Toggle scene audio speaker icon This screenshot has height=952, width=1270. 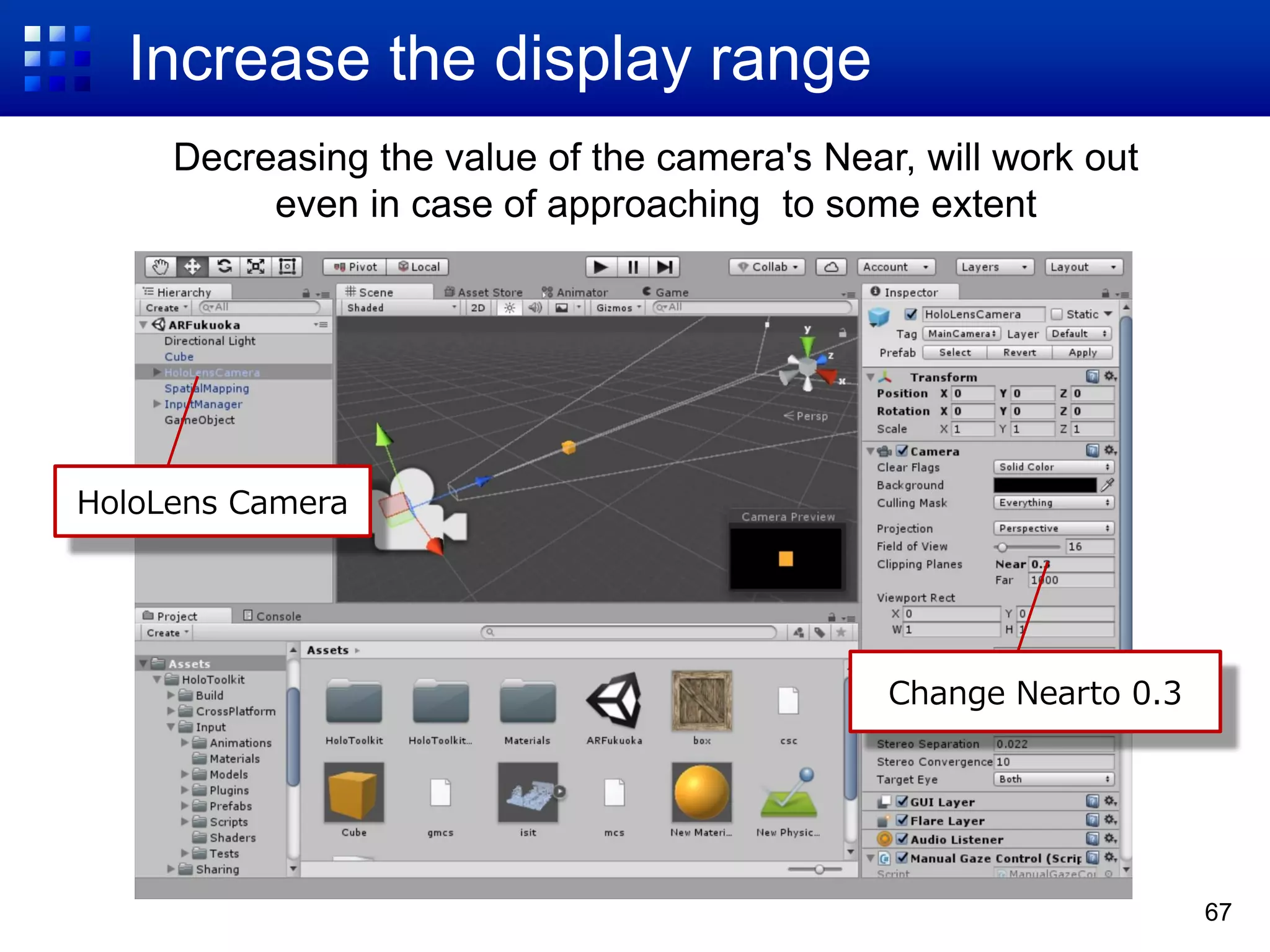tap(535, 308)
